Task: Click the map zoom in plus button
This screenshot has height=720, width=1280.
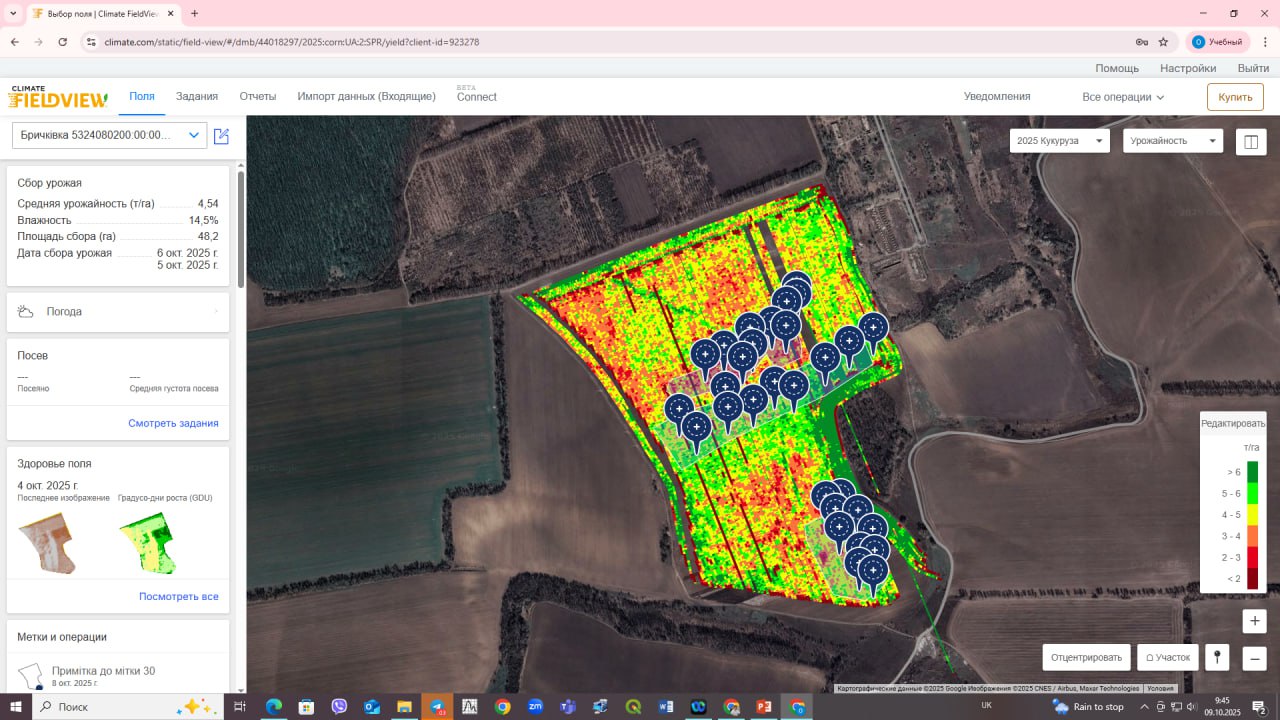Action: tap(1254, 621)
